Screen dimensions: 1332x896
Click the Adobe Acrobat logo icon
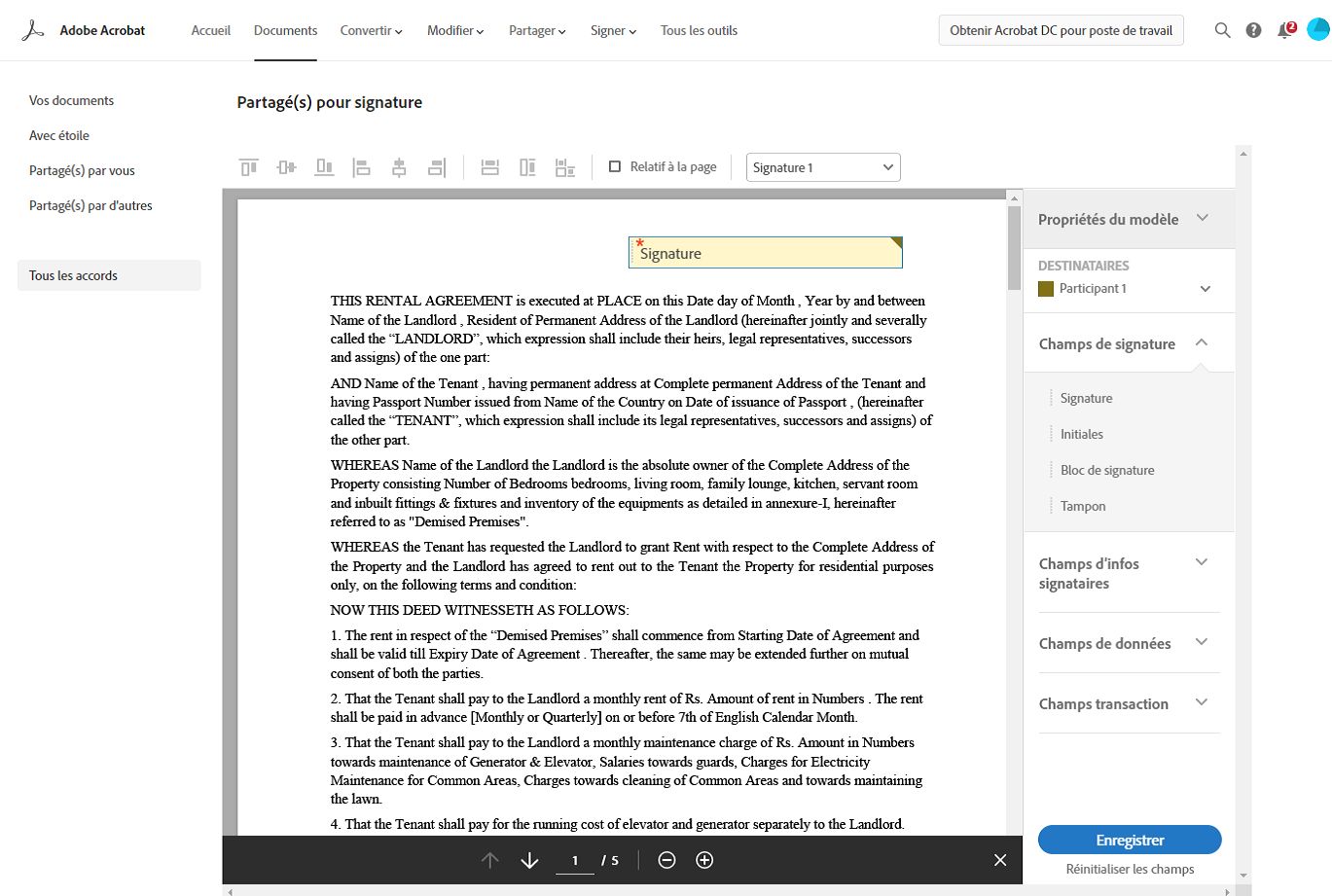pyautogui.click(x=33, y=30)
